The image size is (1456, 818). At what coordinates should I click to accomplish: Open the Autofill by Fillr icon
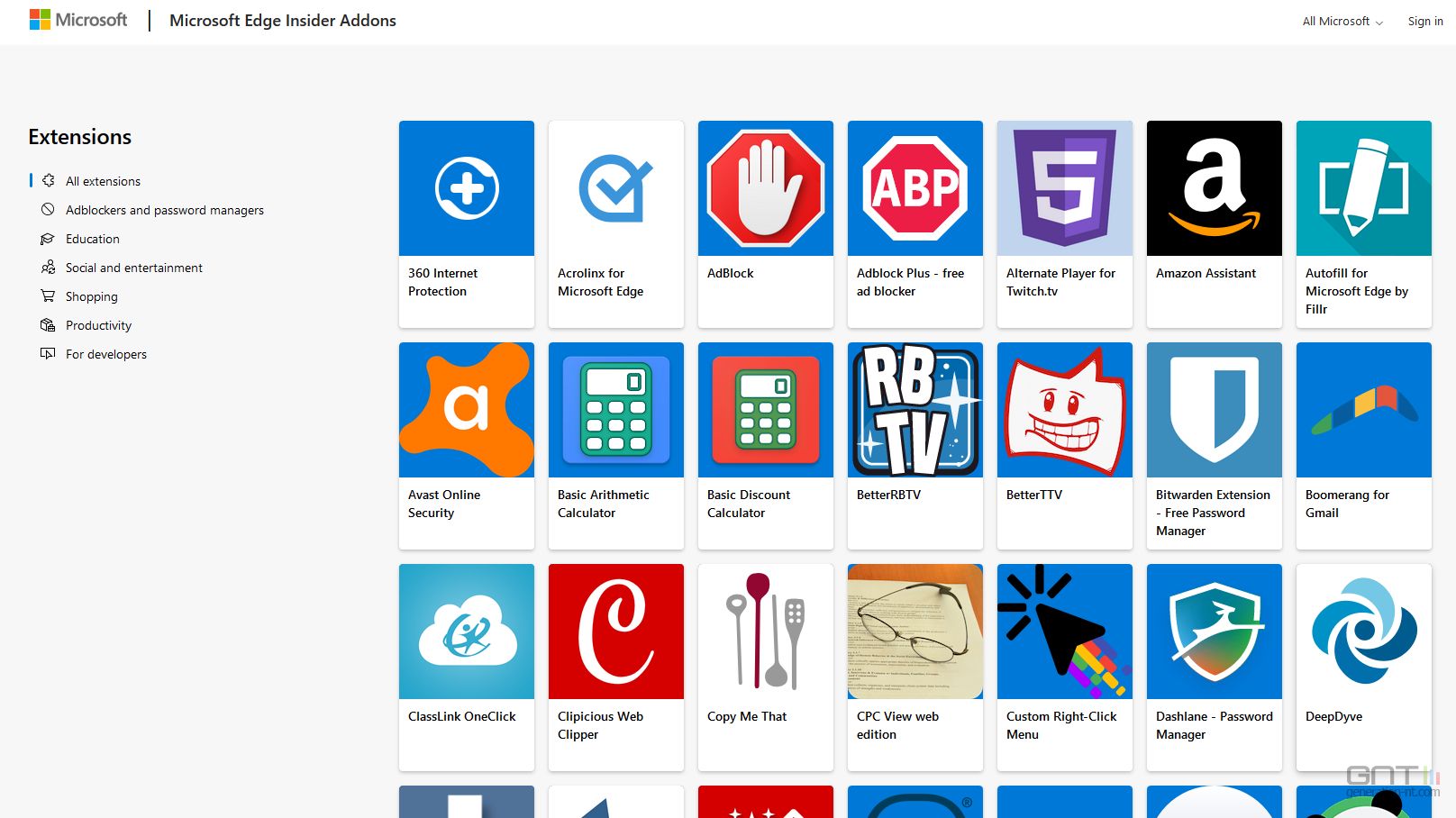point(1364,188)
